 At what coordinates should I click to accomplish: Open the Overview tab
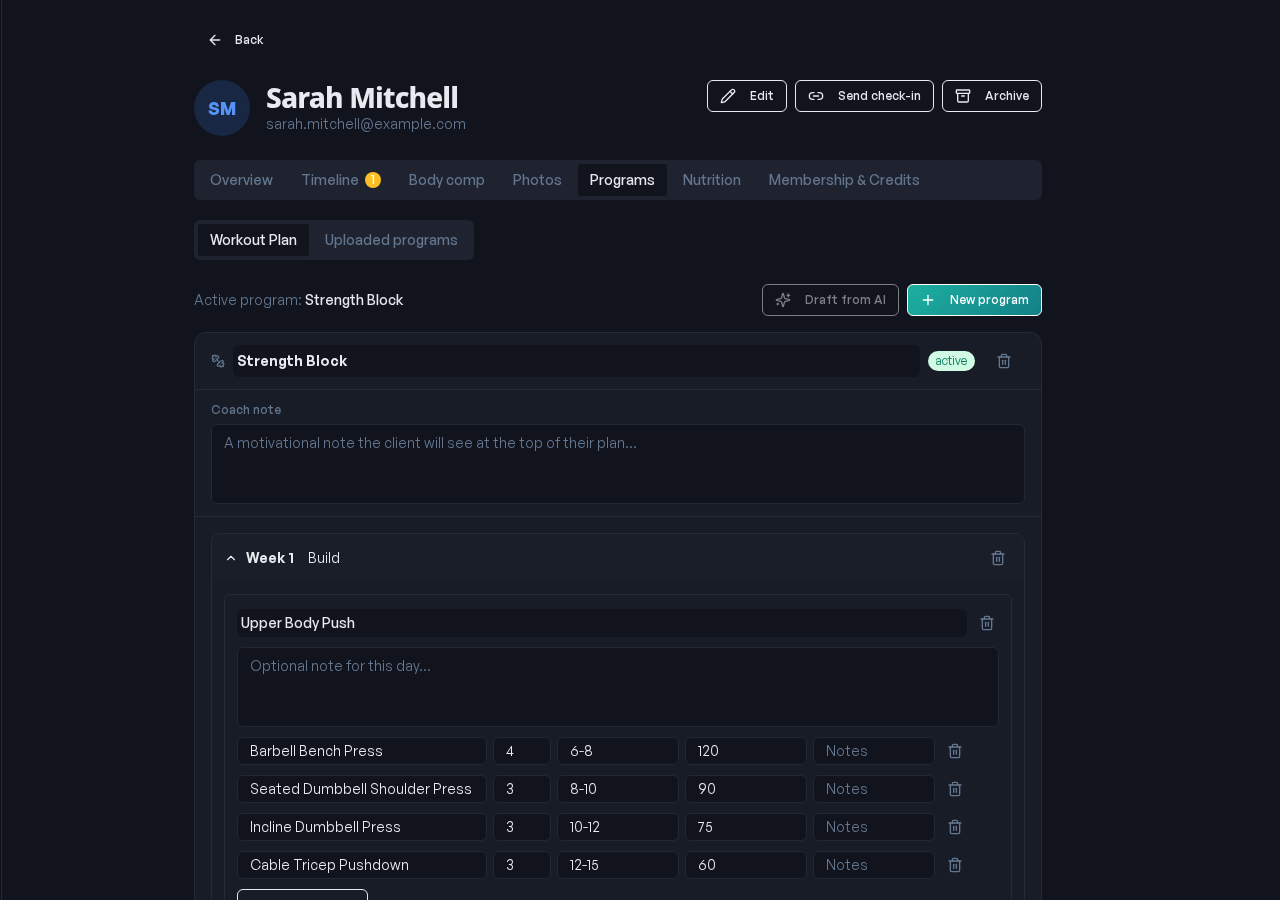click(241, 180)
